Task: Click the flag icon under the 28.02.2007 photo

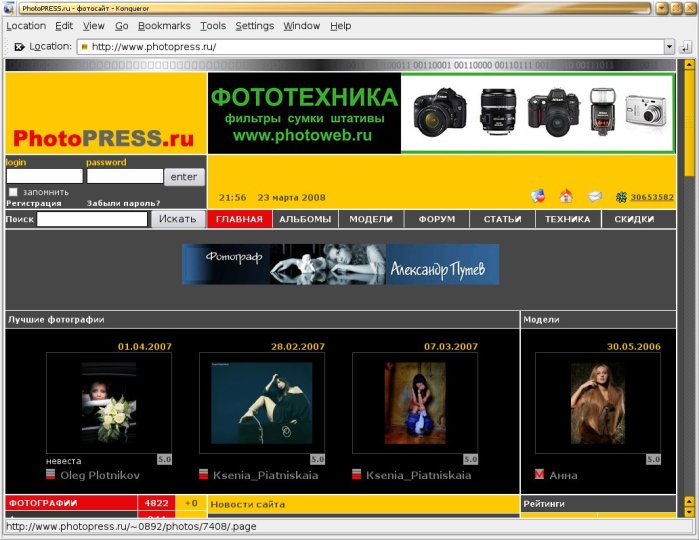Action: (x=204, y=474)
